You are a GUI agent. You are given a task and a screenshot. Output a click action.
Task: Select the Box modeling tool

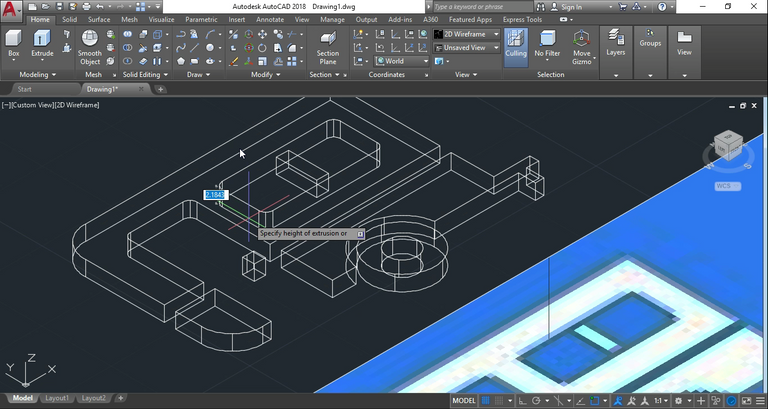[x=14, y=44]
